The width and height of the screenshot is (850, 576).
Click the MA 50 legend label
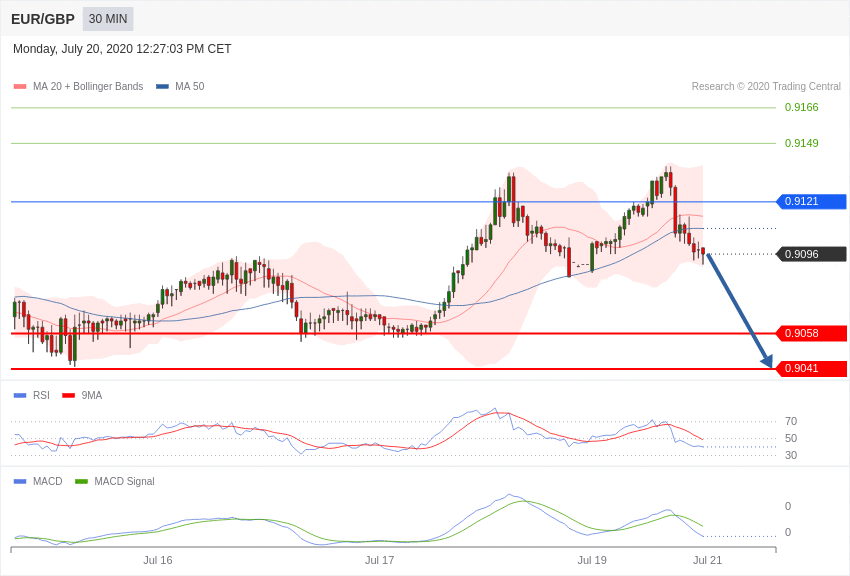(190, 87)
